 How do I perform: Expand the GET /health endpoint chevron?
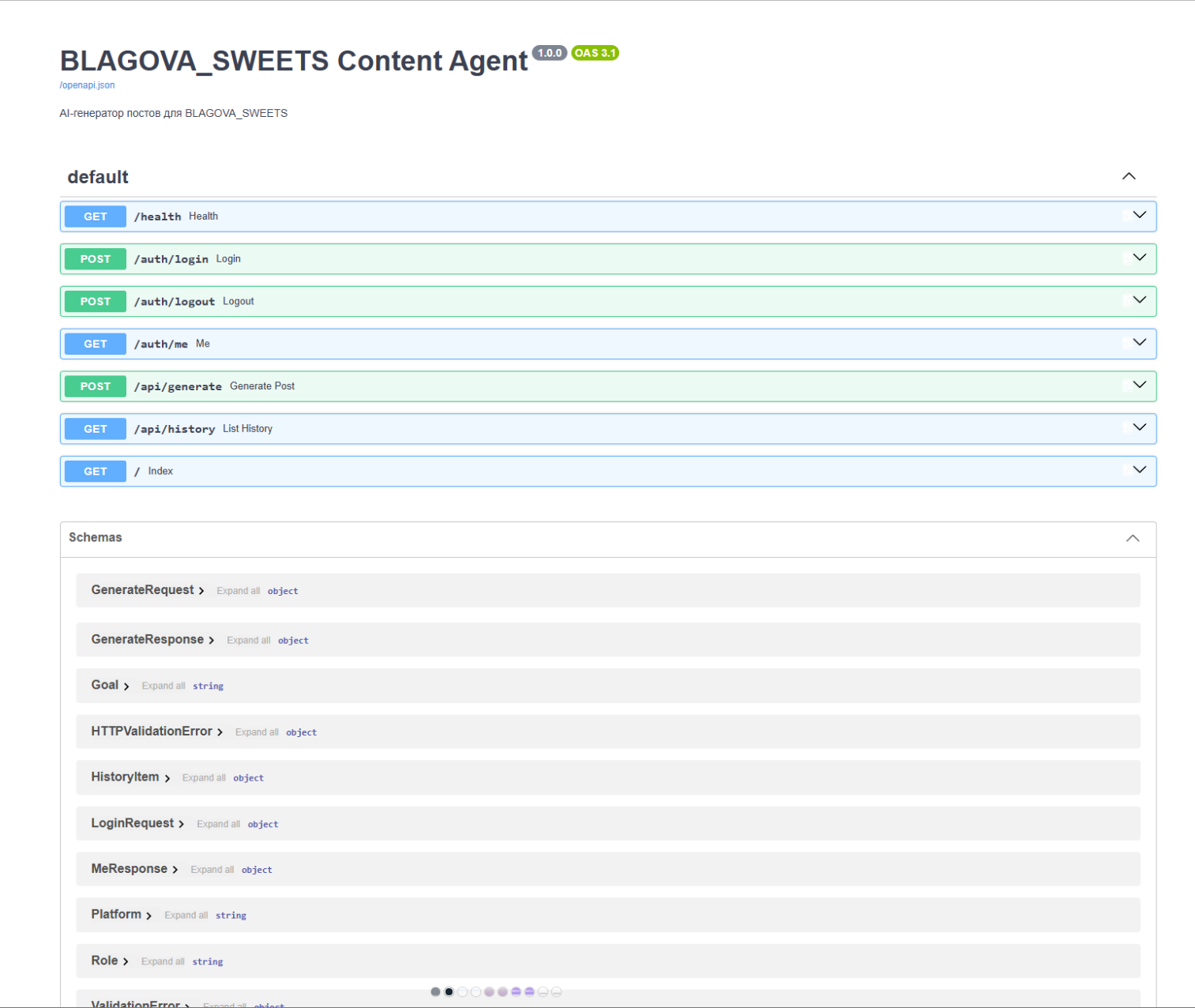tap(1139, 215)
